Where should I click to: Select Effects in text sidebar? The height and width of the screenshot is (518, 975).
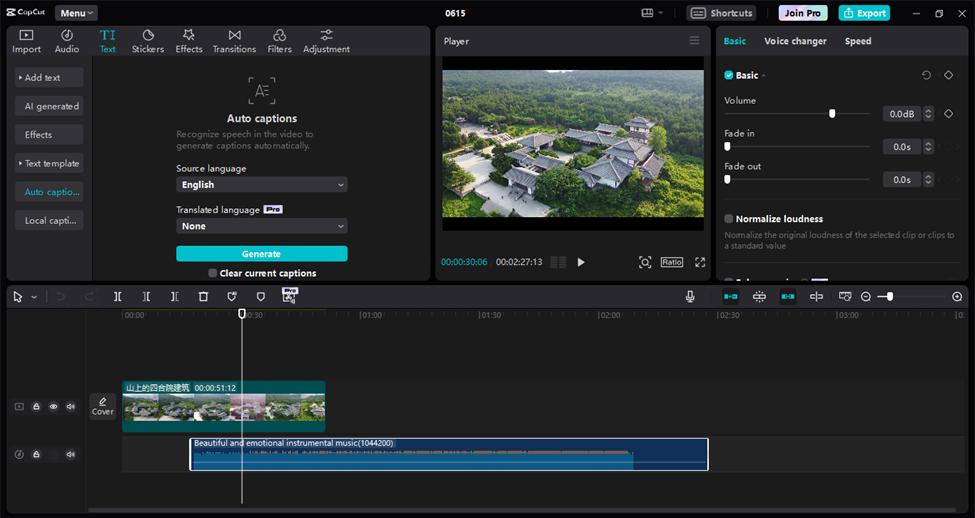click(49, 135)
